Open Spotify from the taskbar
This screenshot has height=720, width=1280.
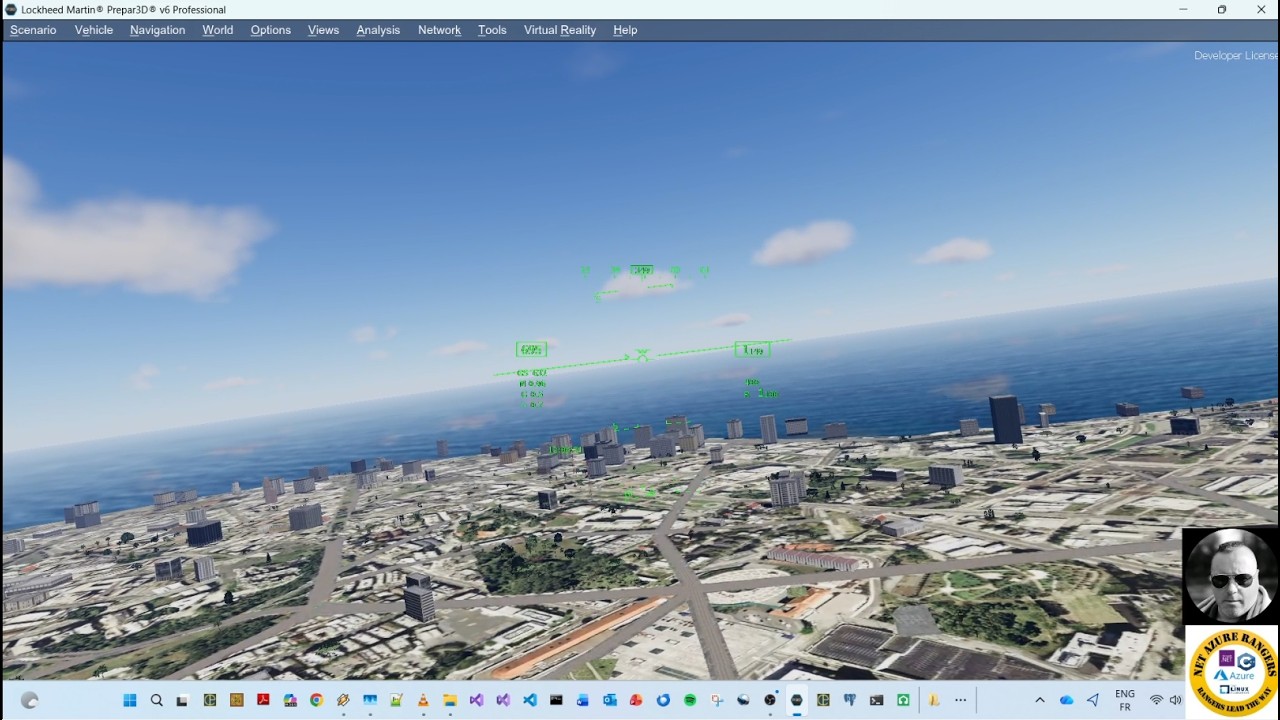[x=690, y=700]
